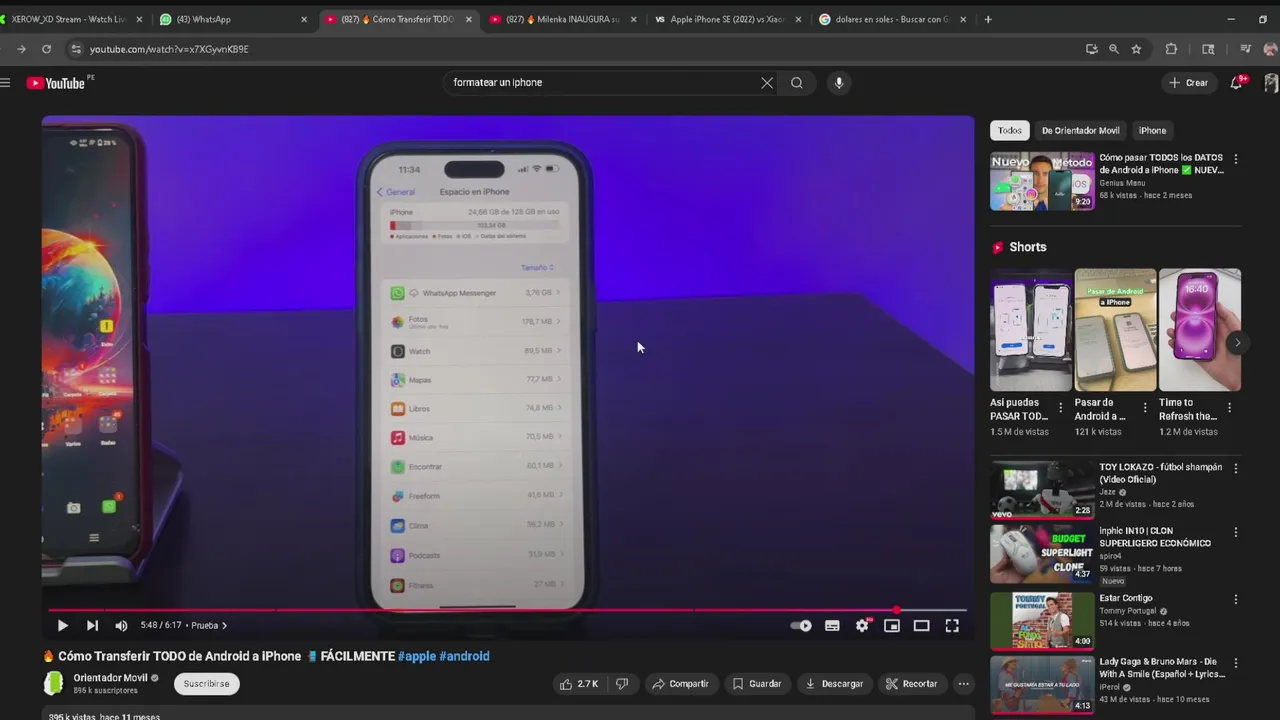Click the Recortar clip button
1280x720 pixels.
[x=911, y=684]
